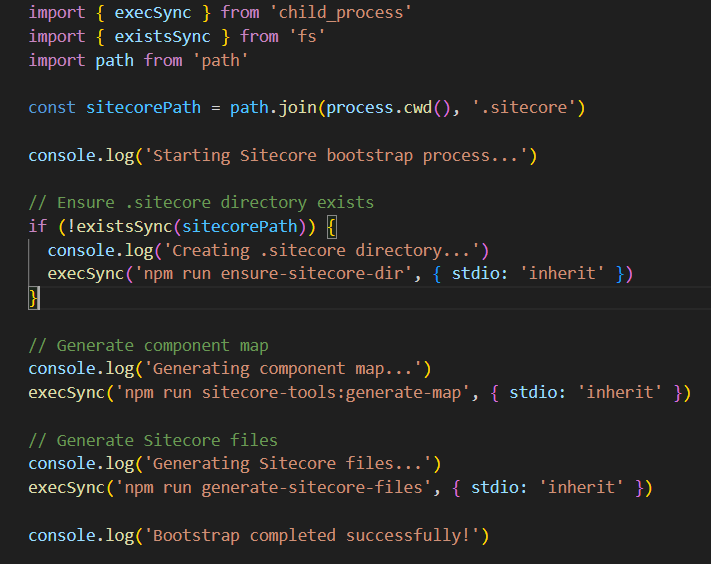Screen dimensions: 711x564
Task: Click the comment 'Generate component map'
Action: tap(148, 345)
